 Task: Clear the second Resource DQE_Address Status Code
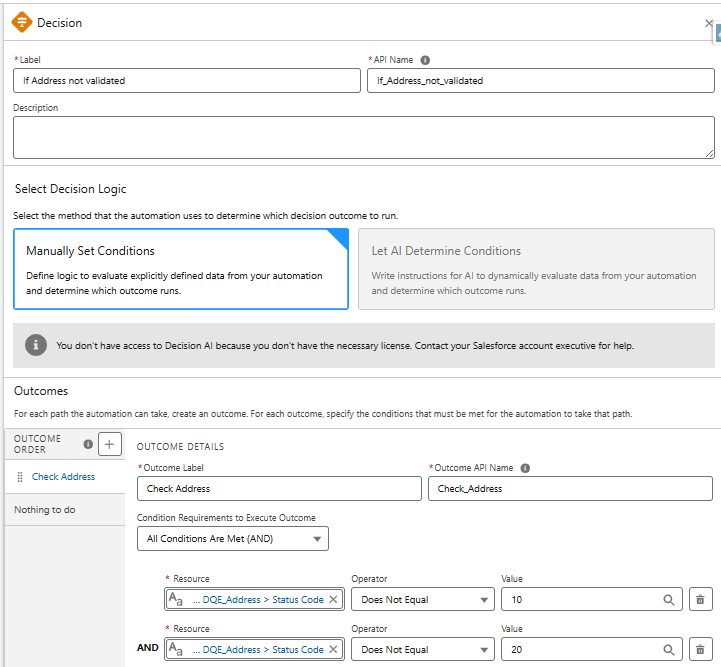(x=334, y=649)
